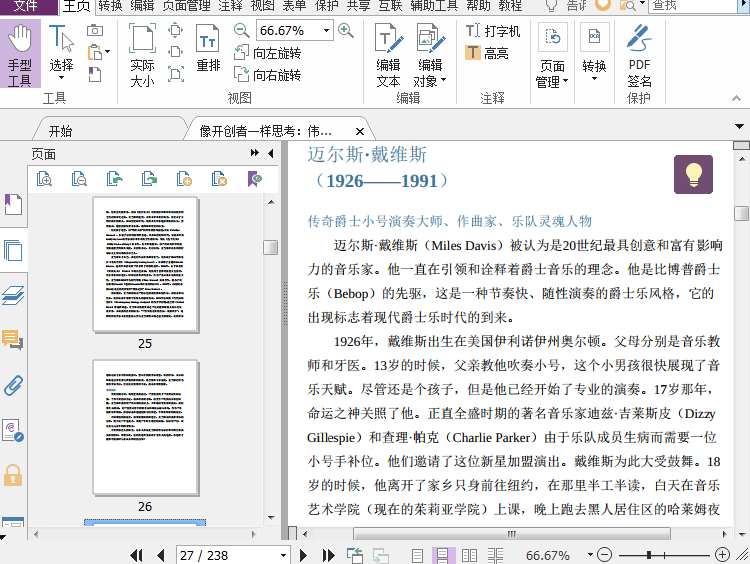Enable continuous page view in status bar
The height and width of the screenshot is (564, 750).
coord(443,555)
